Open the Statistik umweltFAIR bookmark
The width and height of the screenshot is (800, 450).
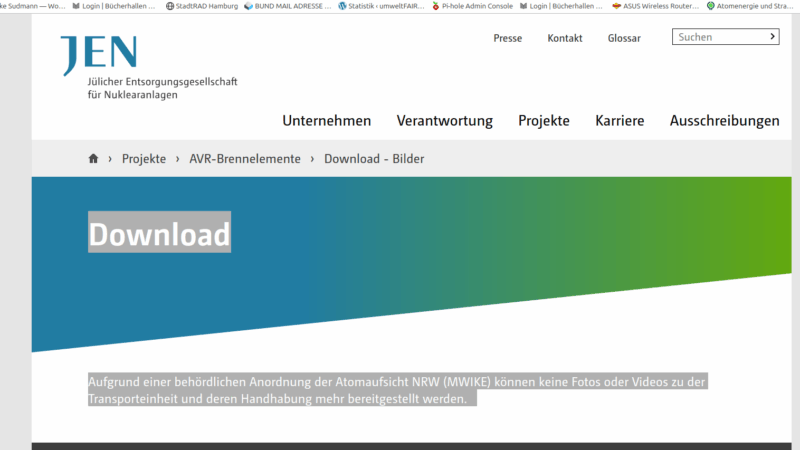coord(382,5)
